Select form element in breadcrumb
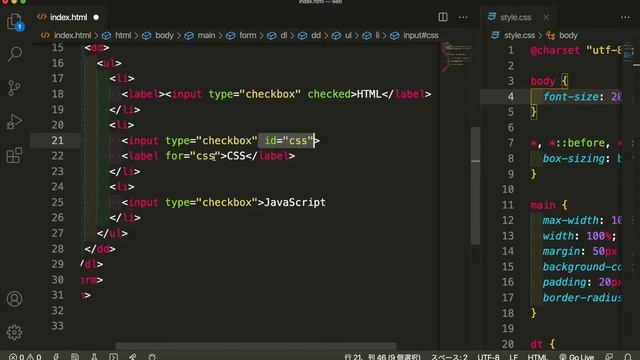This screenshot has width=640, height=360. [x=248, y=36]
